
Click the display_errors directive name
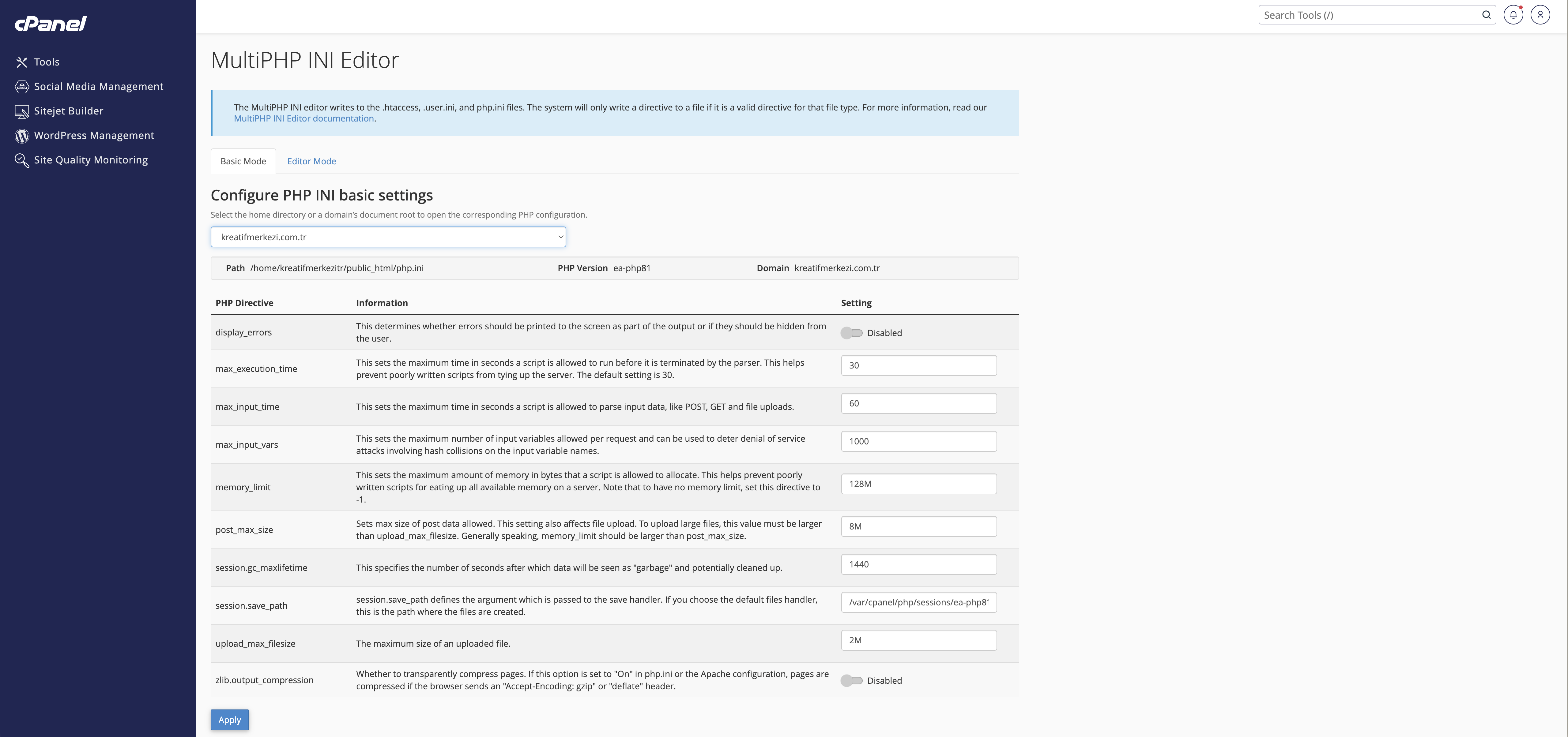tap(243, 333)
